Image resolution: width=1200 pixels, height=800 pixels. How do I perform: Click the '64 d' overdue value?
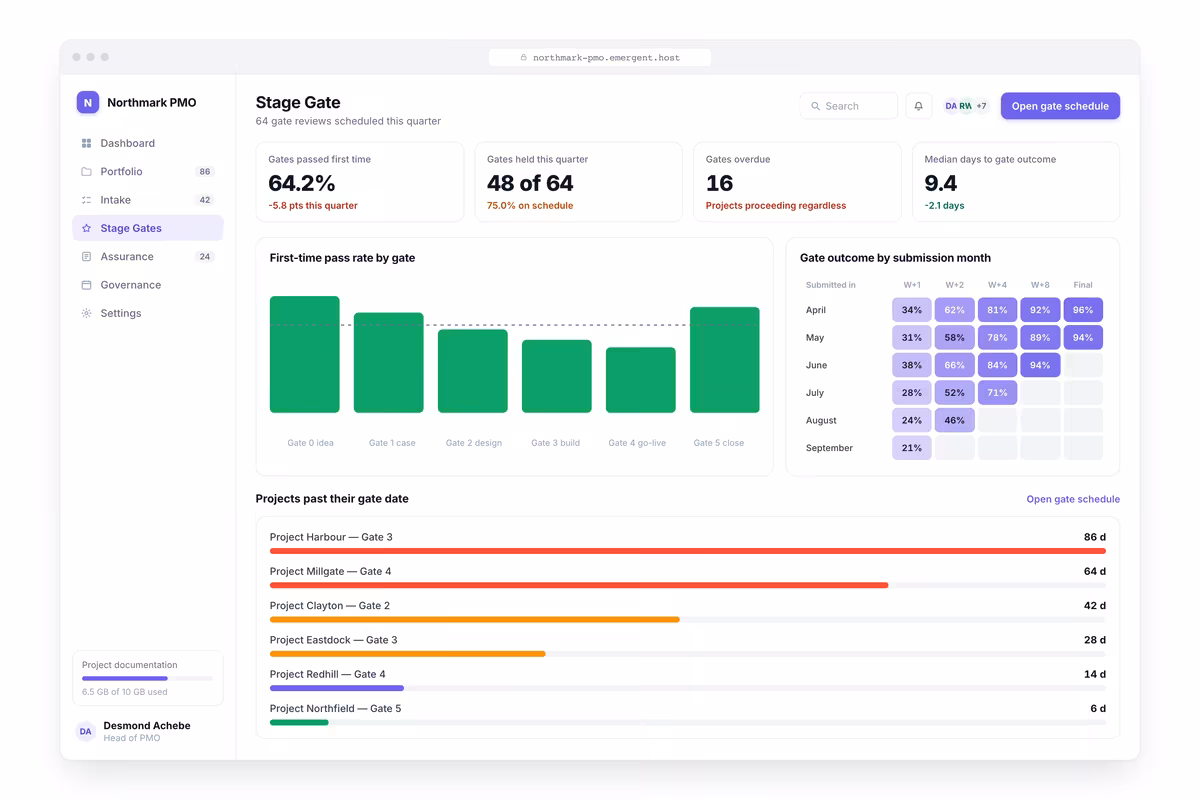(1095, 572)
